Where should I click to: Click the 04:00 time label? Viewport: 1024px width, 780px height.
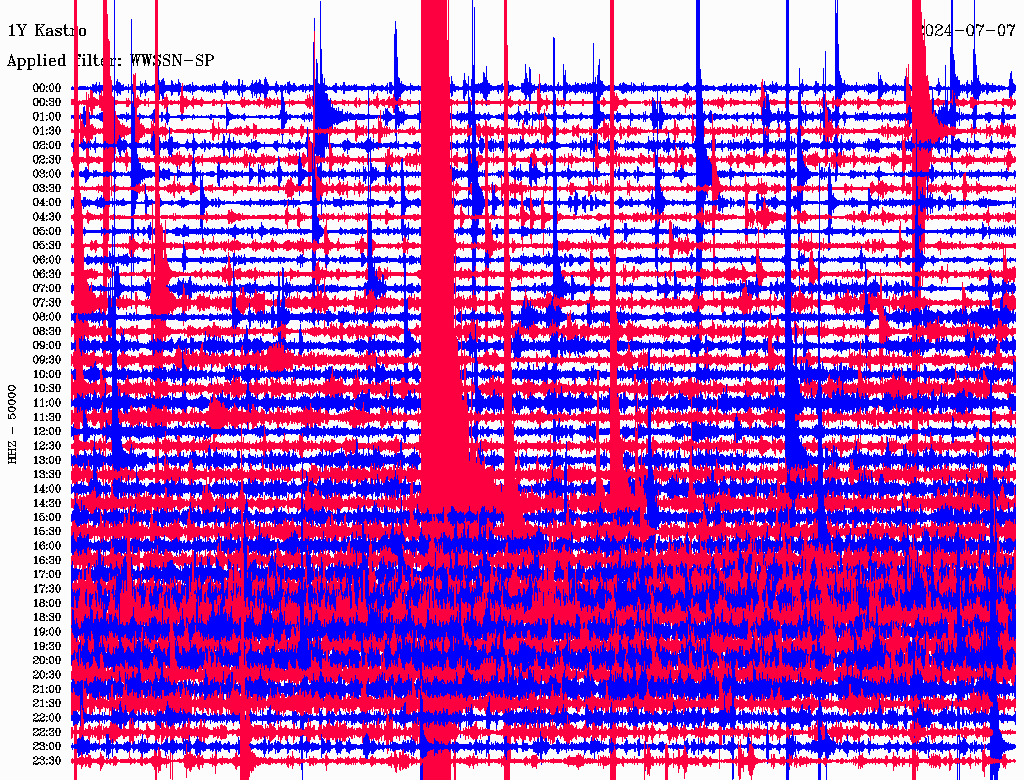point(47,203)
